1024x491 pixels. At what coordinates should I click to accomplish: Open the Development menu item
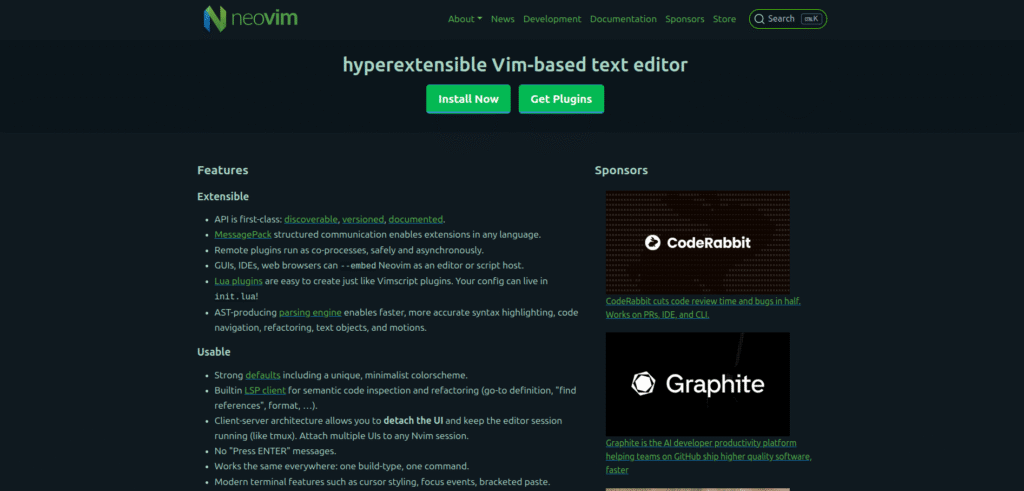(x=551, y=19)
